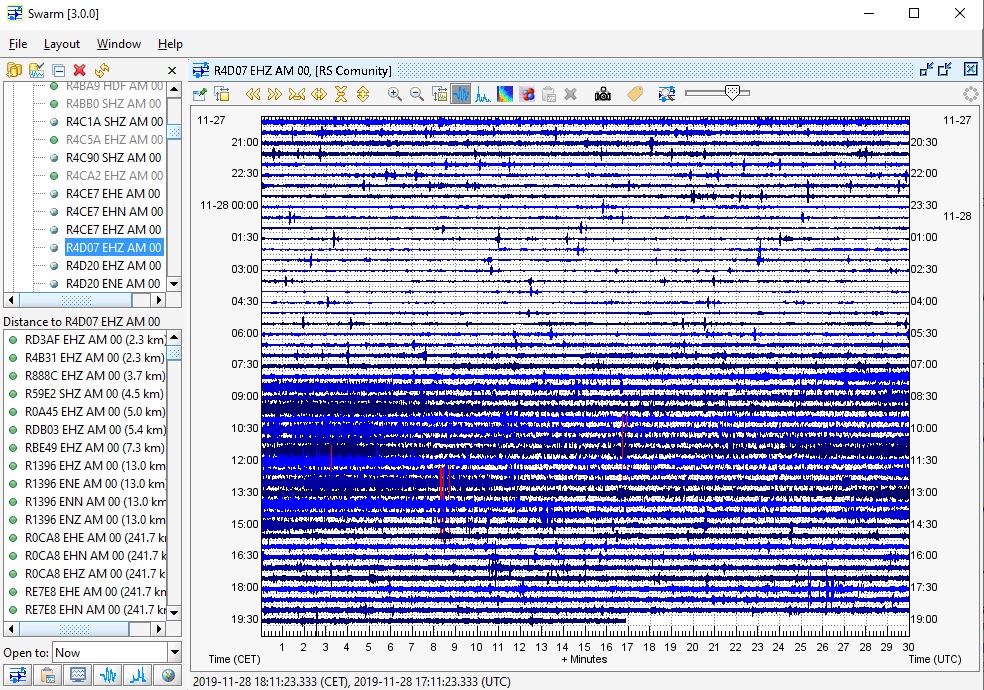Click the camera capture image icon
Viewport: 984px width, 690px height.
603,94
